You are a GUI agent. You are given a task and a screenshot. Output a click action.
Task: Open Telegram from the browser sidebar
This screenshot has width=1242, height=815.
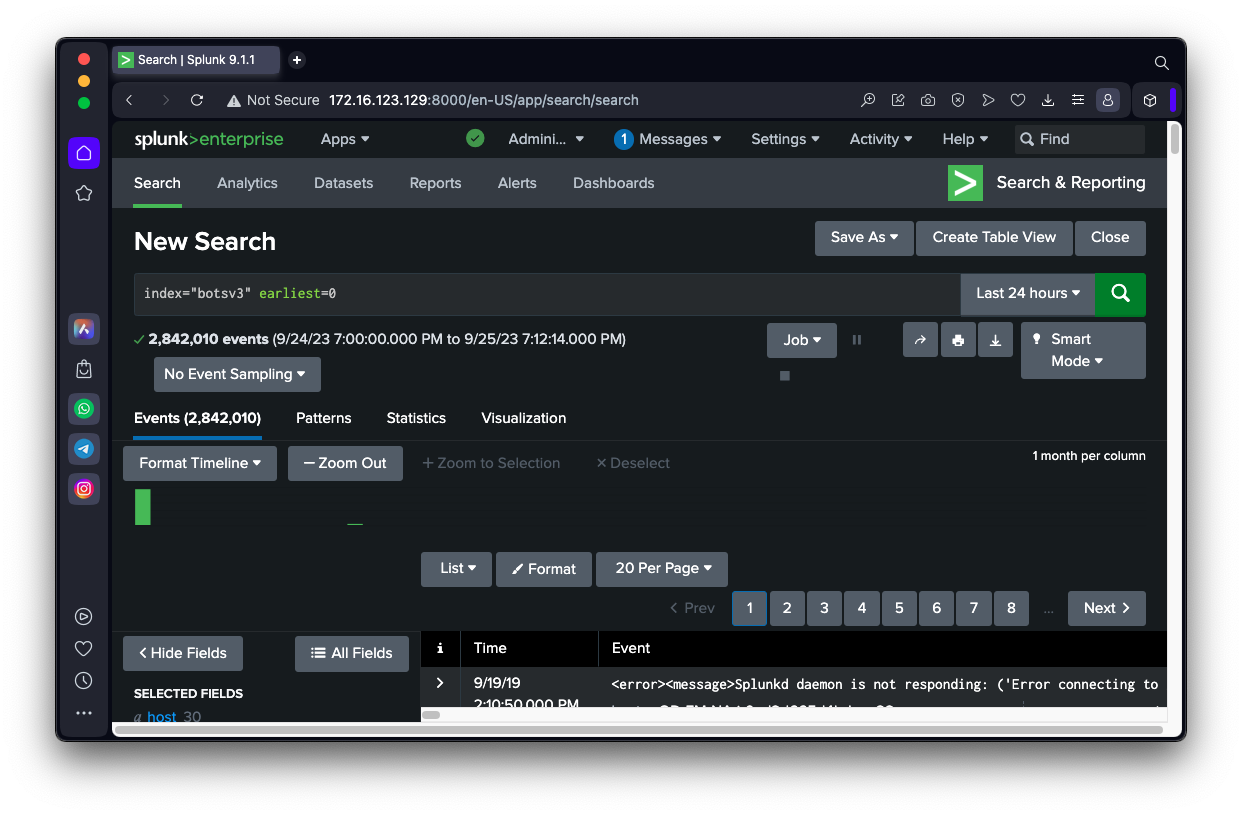coord(84,449)
